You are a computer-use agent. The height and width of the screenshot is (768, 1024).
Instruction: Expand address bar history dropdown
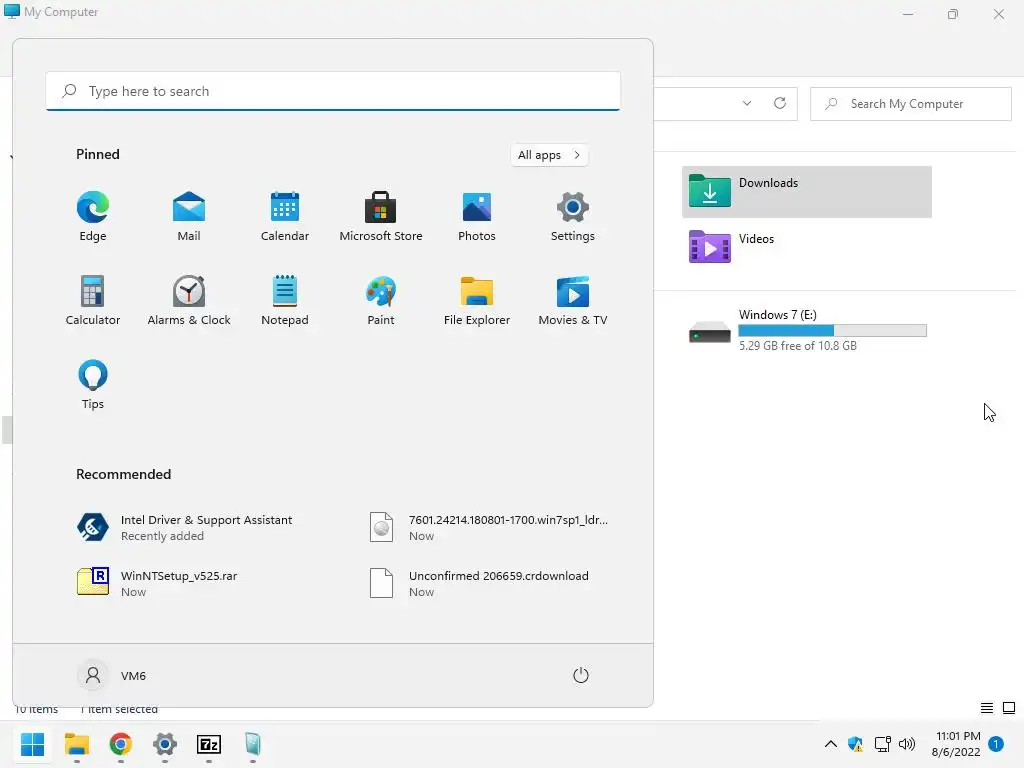pyautogui.click(x=747, y=103)
